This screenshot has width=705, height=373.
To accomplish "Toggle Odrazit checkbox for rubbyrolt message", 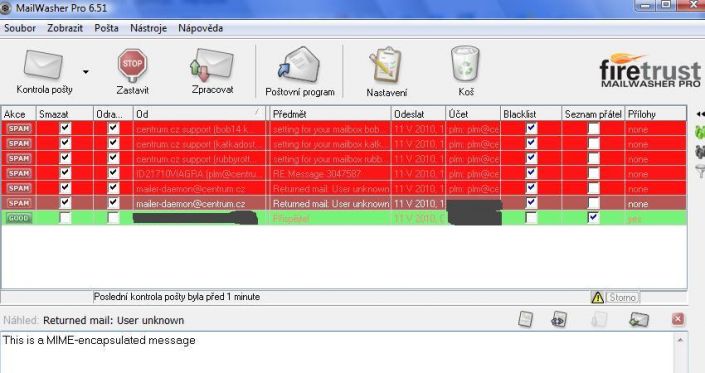I will pos(113,158).
